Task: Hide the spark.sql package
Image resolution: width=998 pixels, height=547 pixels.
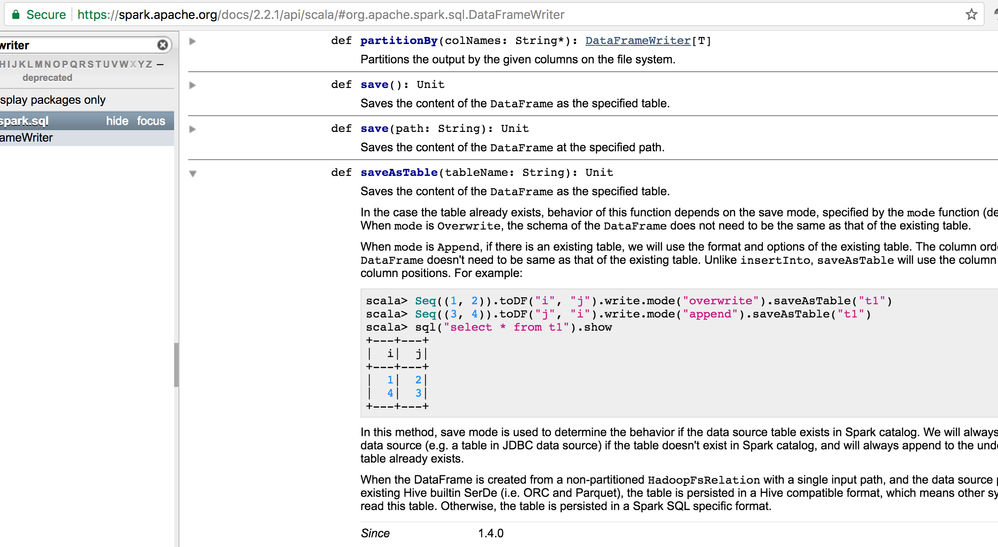Action: [x=116, y=121]
